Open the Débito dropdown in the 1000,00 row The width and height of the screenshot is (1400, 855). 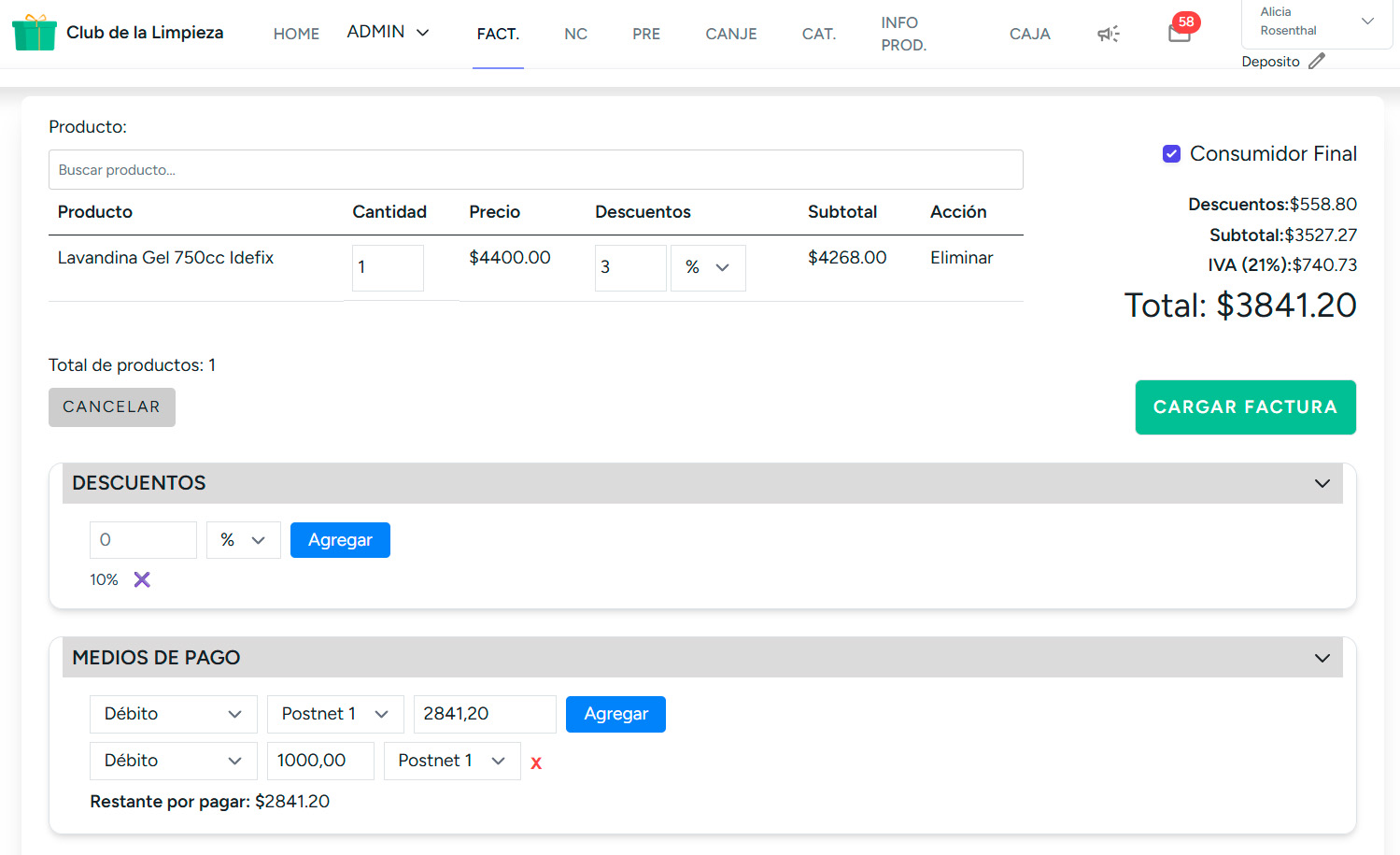(174, 761)
